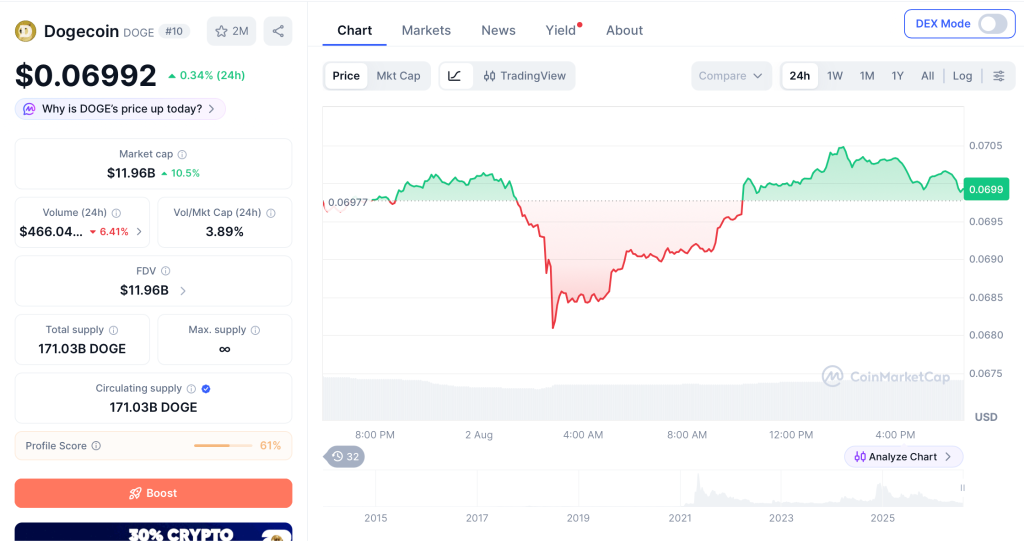The image size is (1024, 541).
Task: Expand the Volume (24h) chevron
Action: [x=139, y=231]
